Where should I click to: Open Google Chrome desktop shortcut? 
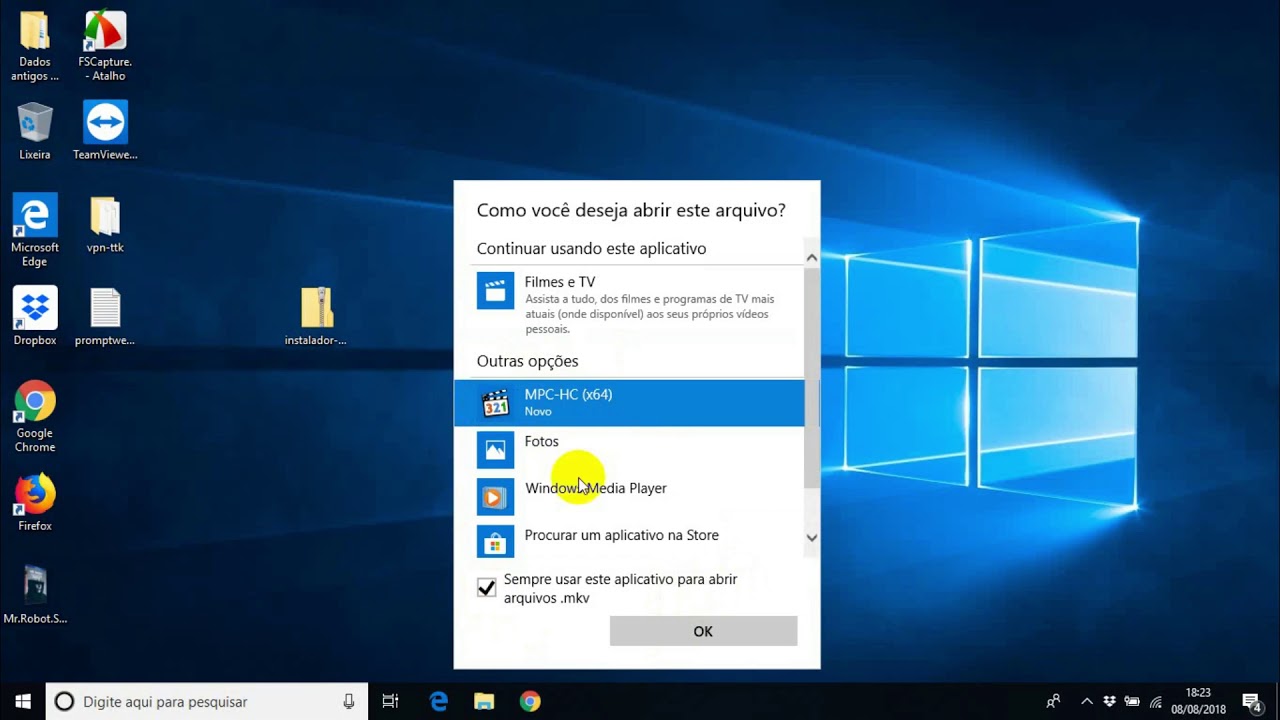tap(35, 417)
